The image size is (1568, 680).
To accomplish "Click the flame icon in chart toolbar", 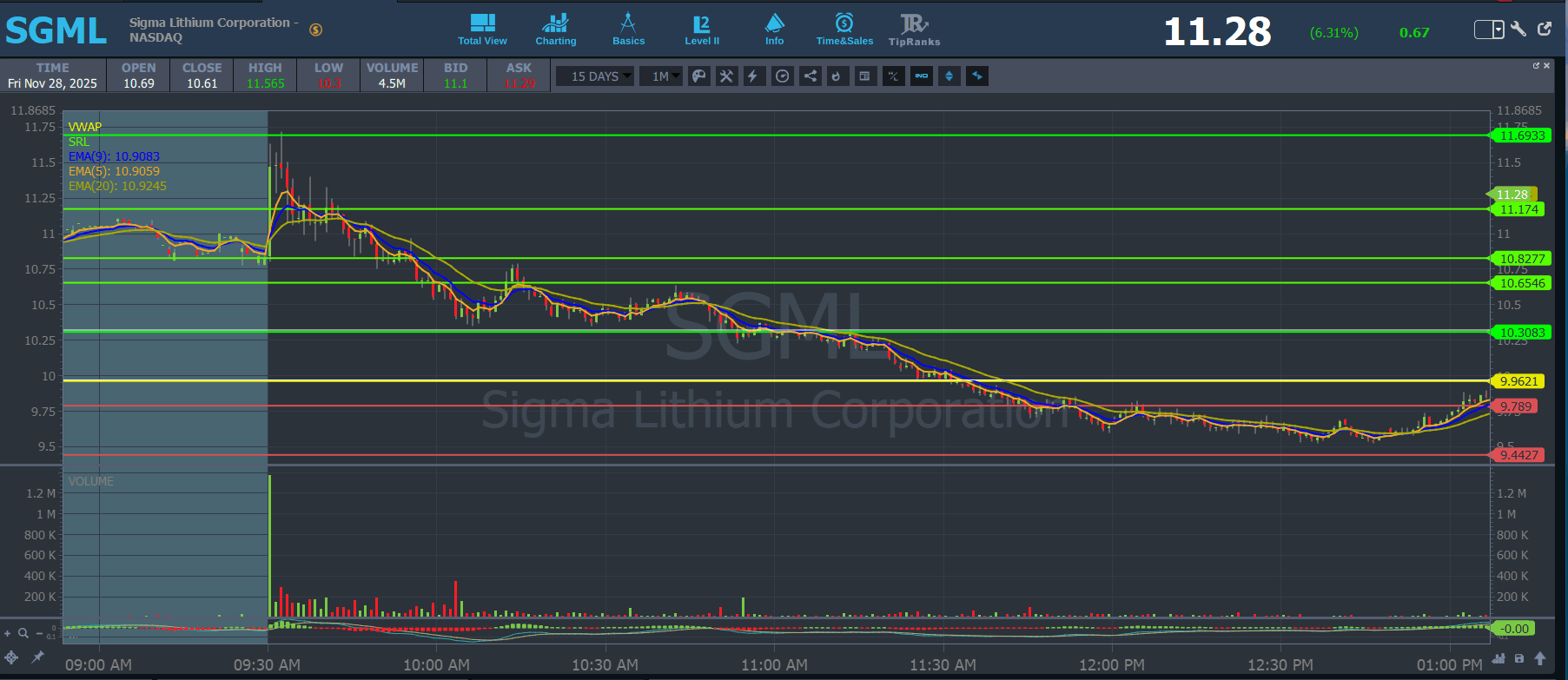I will coord(836,76).
